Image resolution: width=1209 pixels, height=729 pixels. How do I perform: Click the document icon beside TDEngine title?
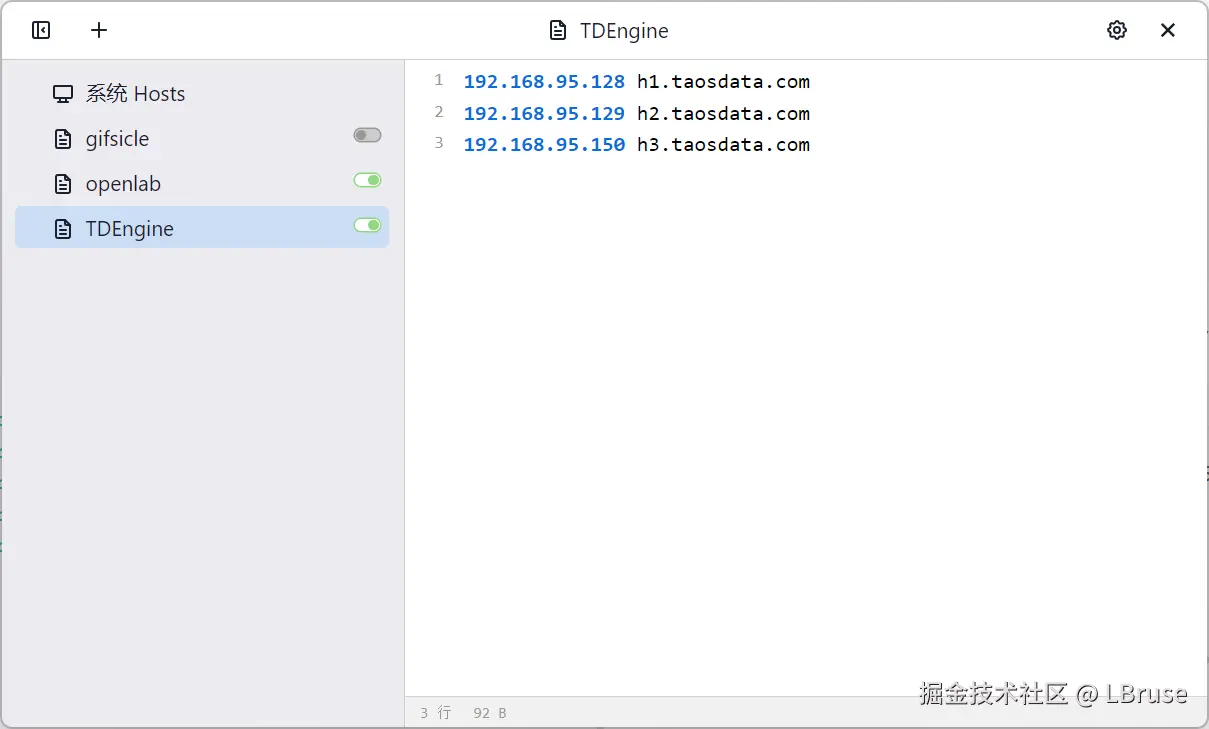(x=558, y=31)
